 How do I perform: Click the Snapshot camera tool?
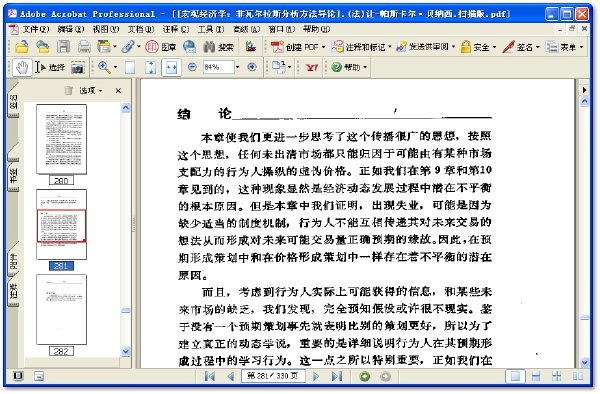(78, 68)
